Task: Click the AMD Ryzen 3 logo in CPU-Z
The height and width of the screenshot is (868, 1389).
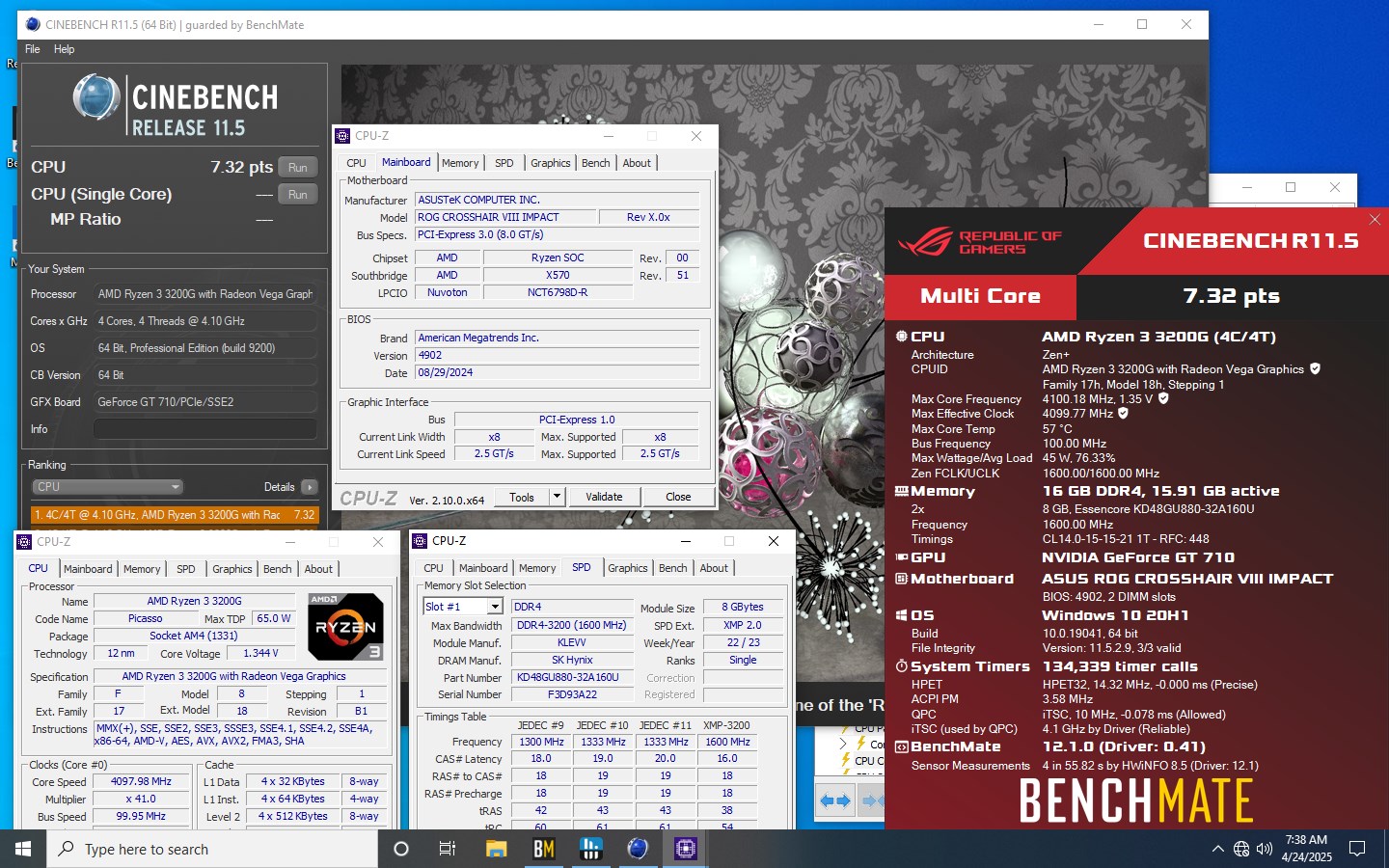Action: [x=345, y=627]
